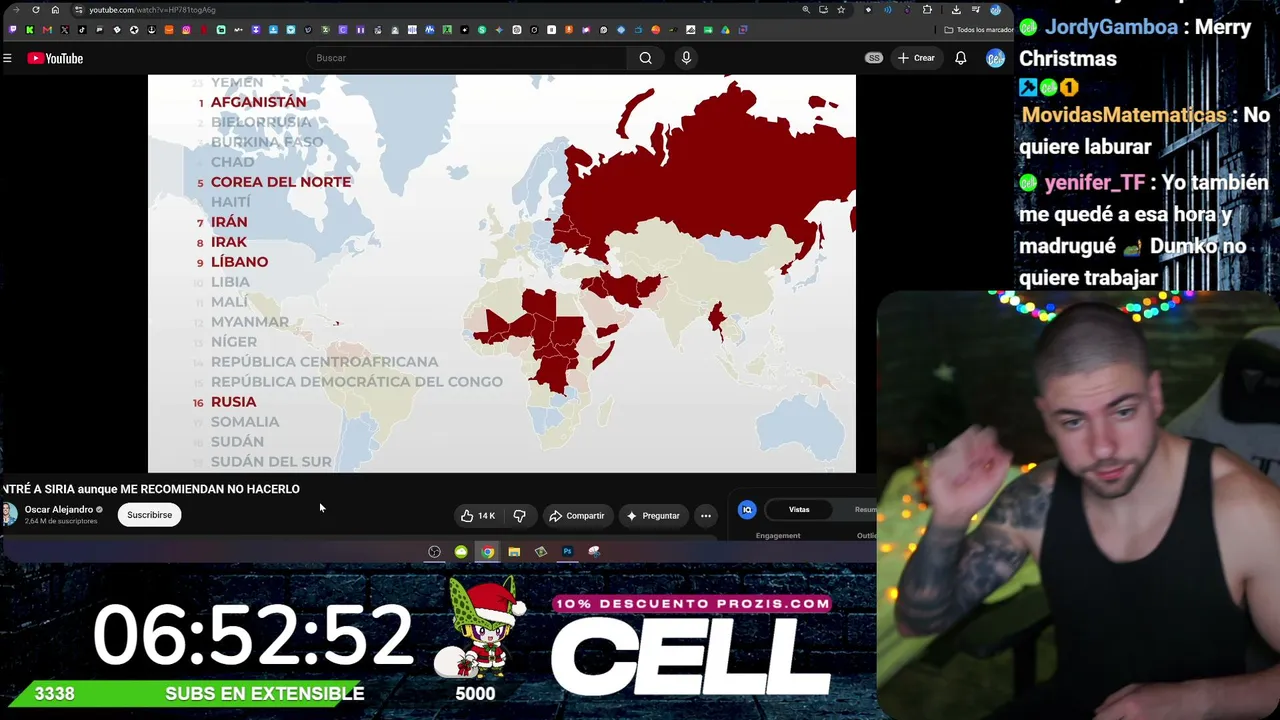
Task: Open the Oscar Alejandro channel name link
Action: pos(58,510)
